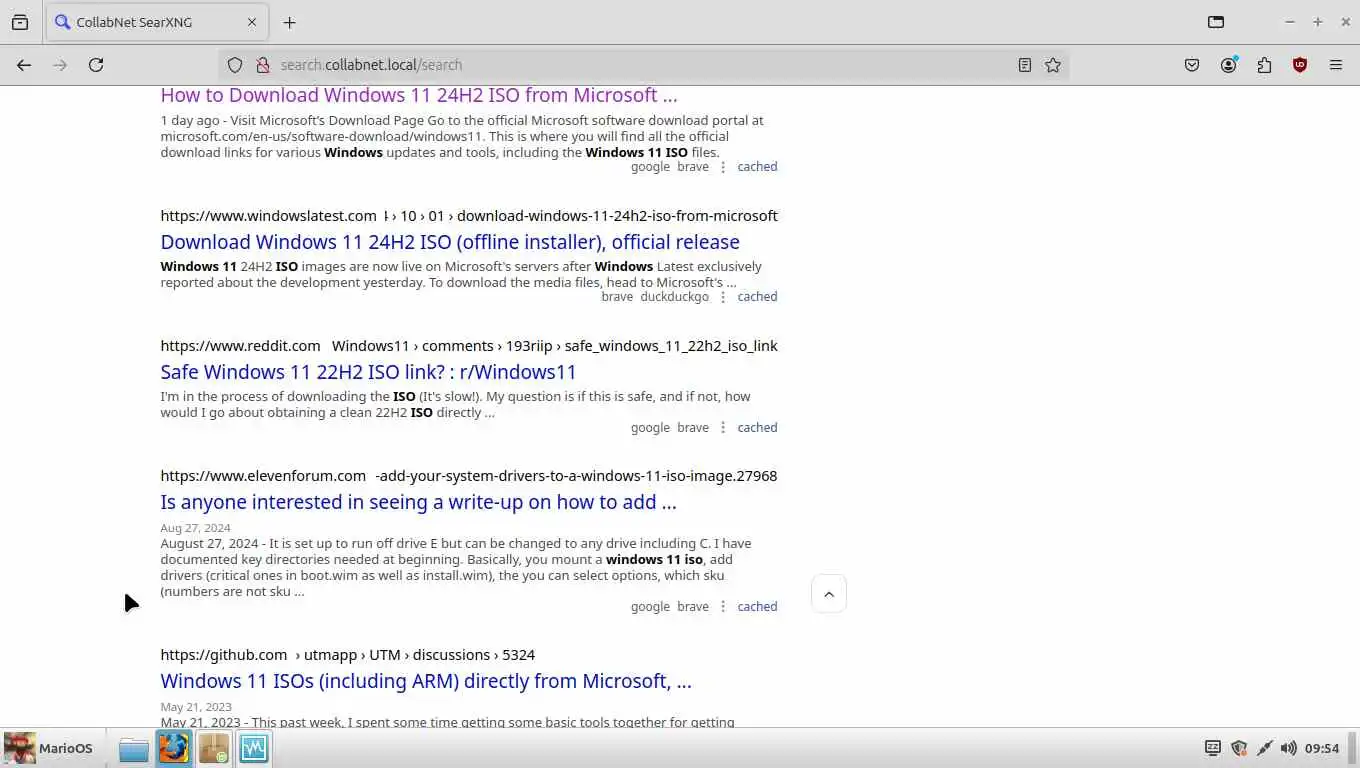Click 'May 21, 2023' date under GitHub result
Image resolution: width=1360 pixels, height=768 pixels.
(195, 707)
